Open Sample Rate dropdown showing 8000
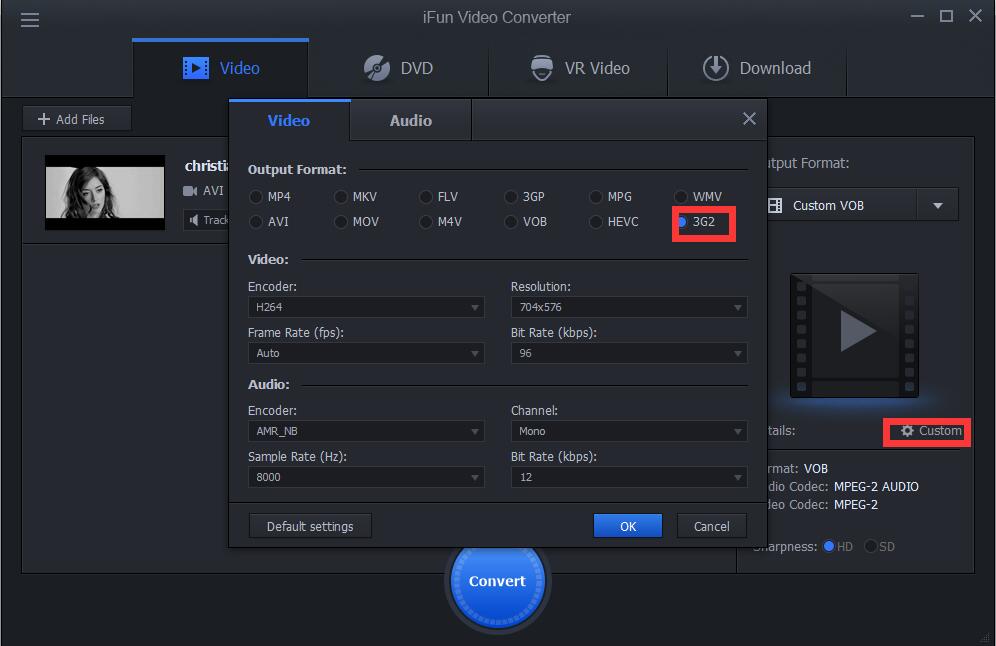996x646 pixels. point(366,477)
